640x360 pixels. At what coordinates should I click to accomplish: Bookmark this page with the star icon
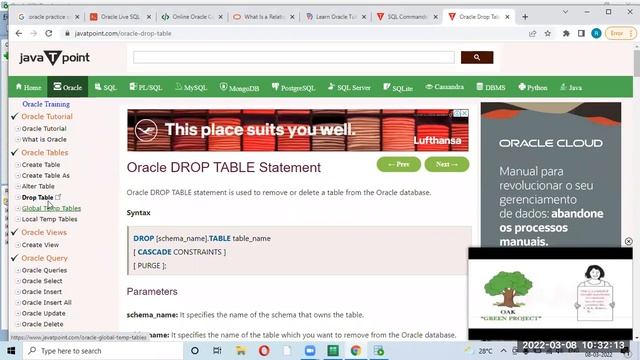(548, 33)
